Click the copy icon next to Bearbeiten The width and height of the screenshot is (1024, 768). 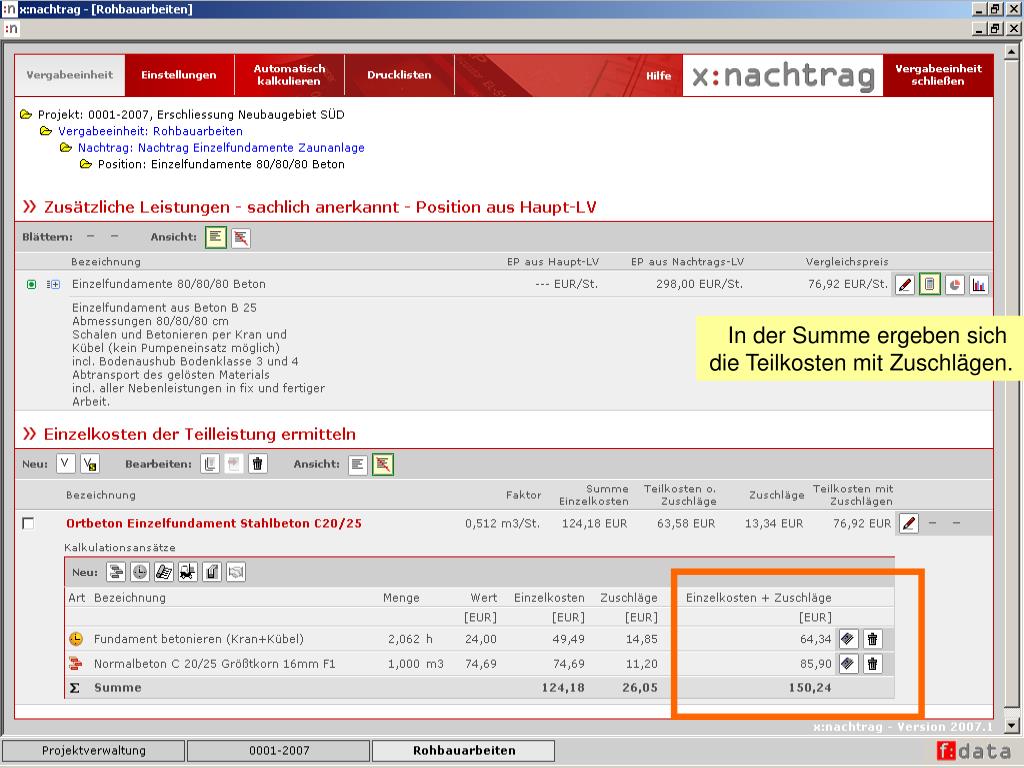pyautogui.click(x=210, y=464)
